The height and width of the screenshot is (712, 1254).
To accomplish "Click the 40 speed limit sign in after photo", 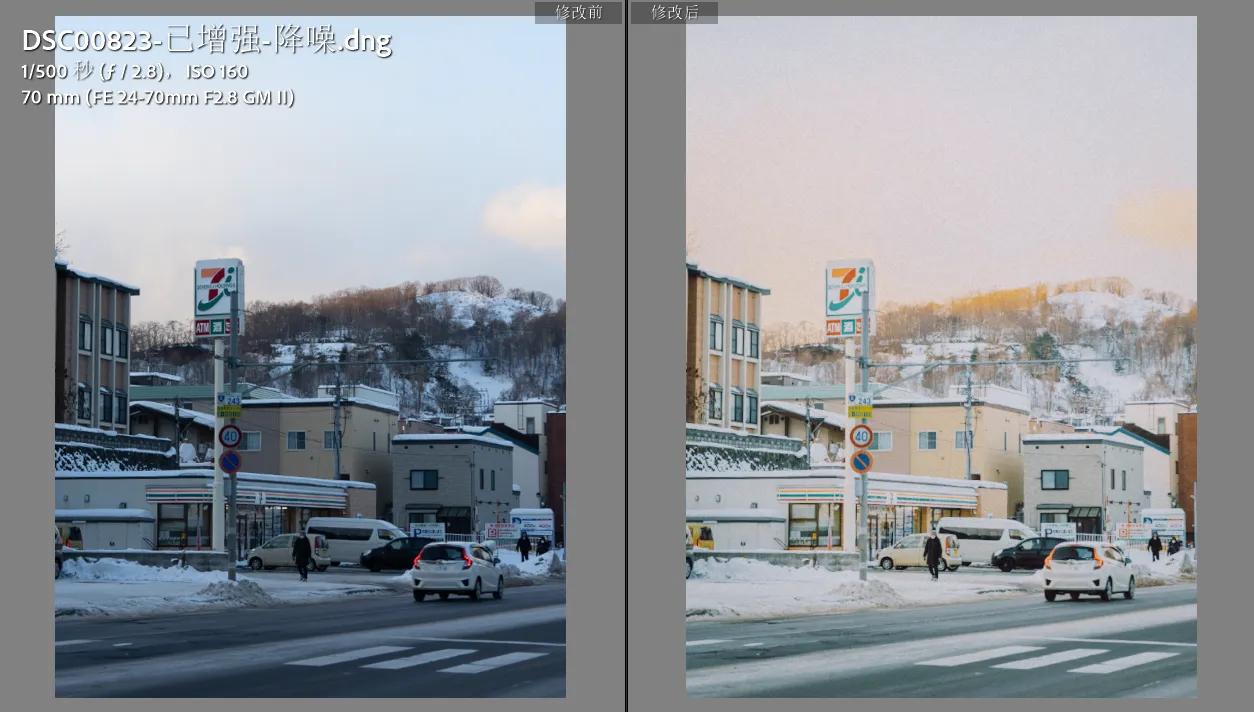I will [x=861, y=436].
